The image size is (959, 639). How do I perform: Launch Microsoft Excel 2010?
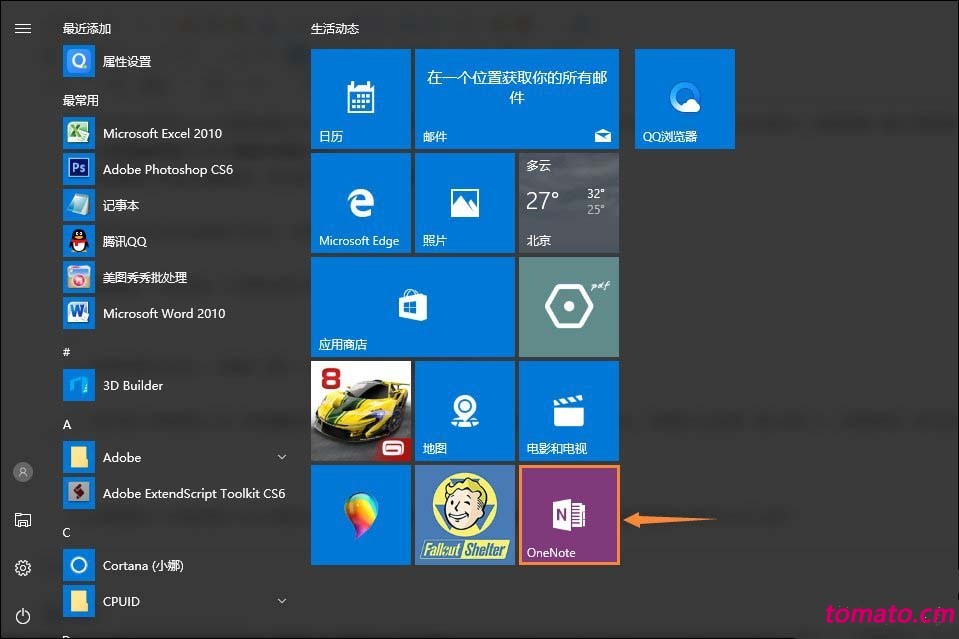tap(174, 133)
